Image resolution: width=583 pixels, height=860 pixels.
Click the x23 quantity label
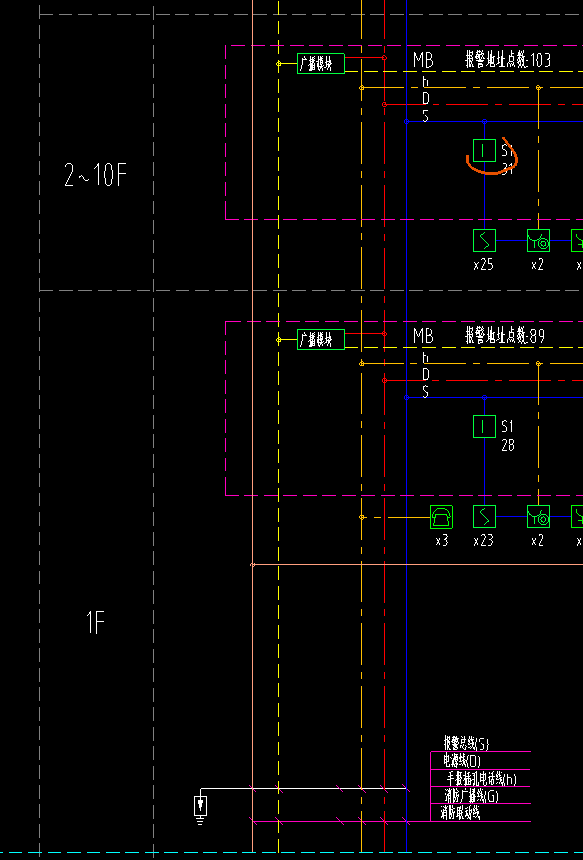483,541
